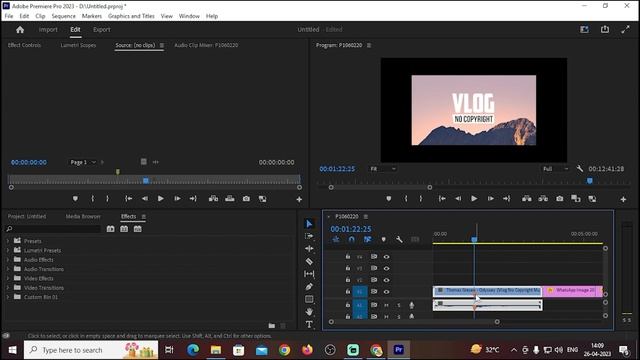Viewport: 640px width, 360px height.
Task: Expand Video Transitions folder
Action: pyautogui.click(x=8, y=288)
